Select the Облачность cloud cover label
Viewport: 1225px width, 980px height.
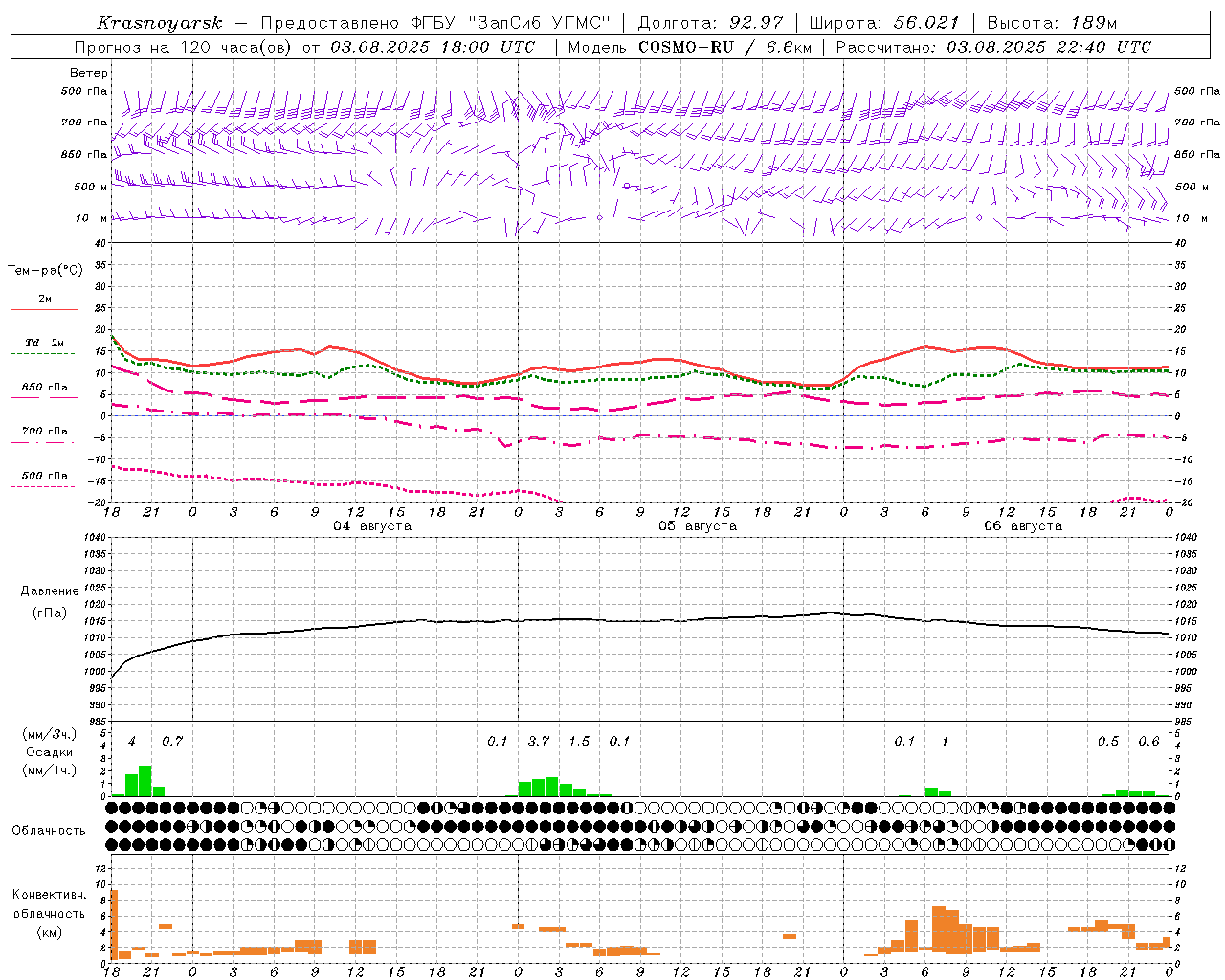coord(49,830)
